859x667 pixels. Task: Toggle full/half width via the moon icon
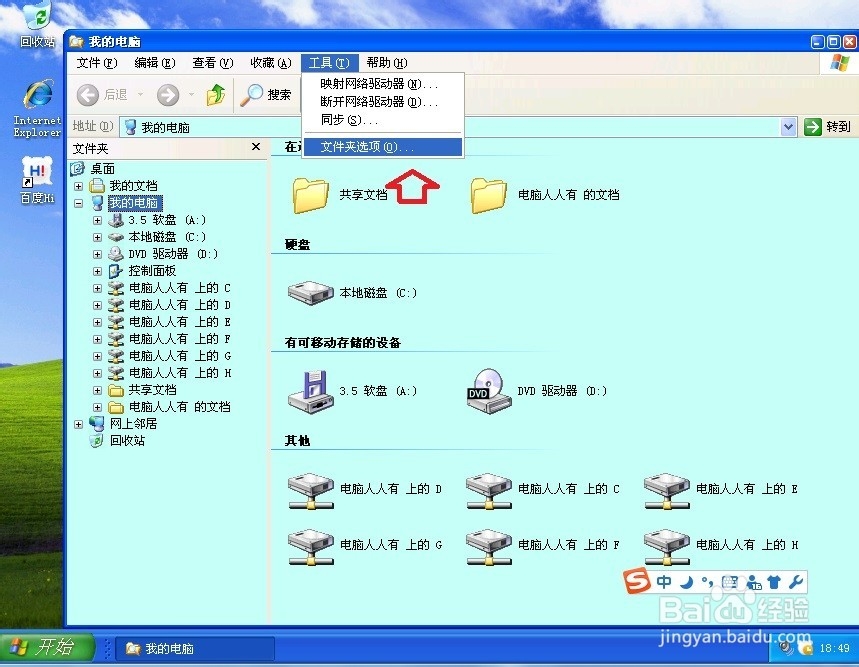[687, 580]
